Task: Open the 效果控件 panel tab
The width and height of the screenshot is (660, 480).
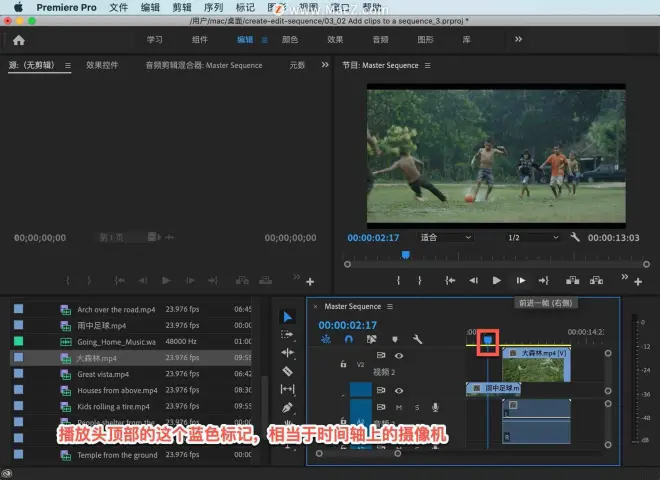Action: (102, 65)
